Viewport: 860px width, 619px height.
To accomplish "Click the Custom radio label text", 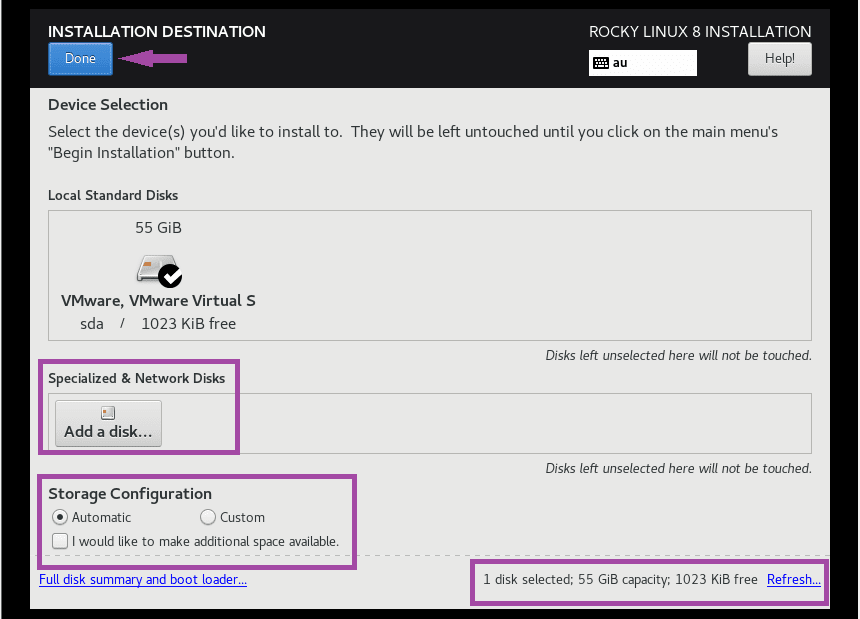I will coord(242,518).
